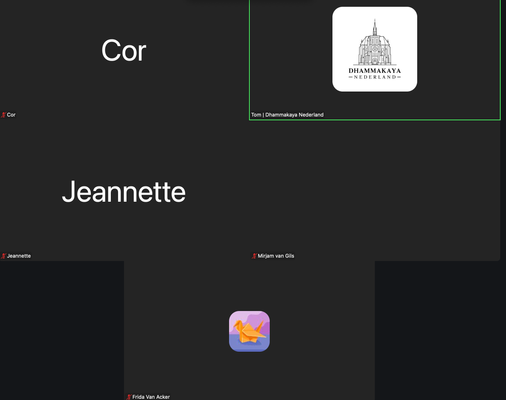Click the NEDERLAND subtitle in the logo
506x400 pixels.
point(375,77)
